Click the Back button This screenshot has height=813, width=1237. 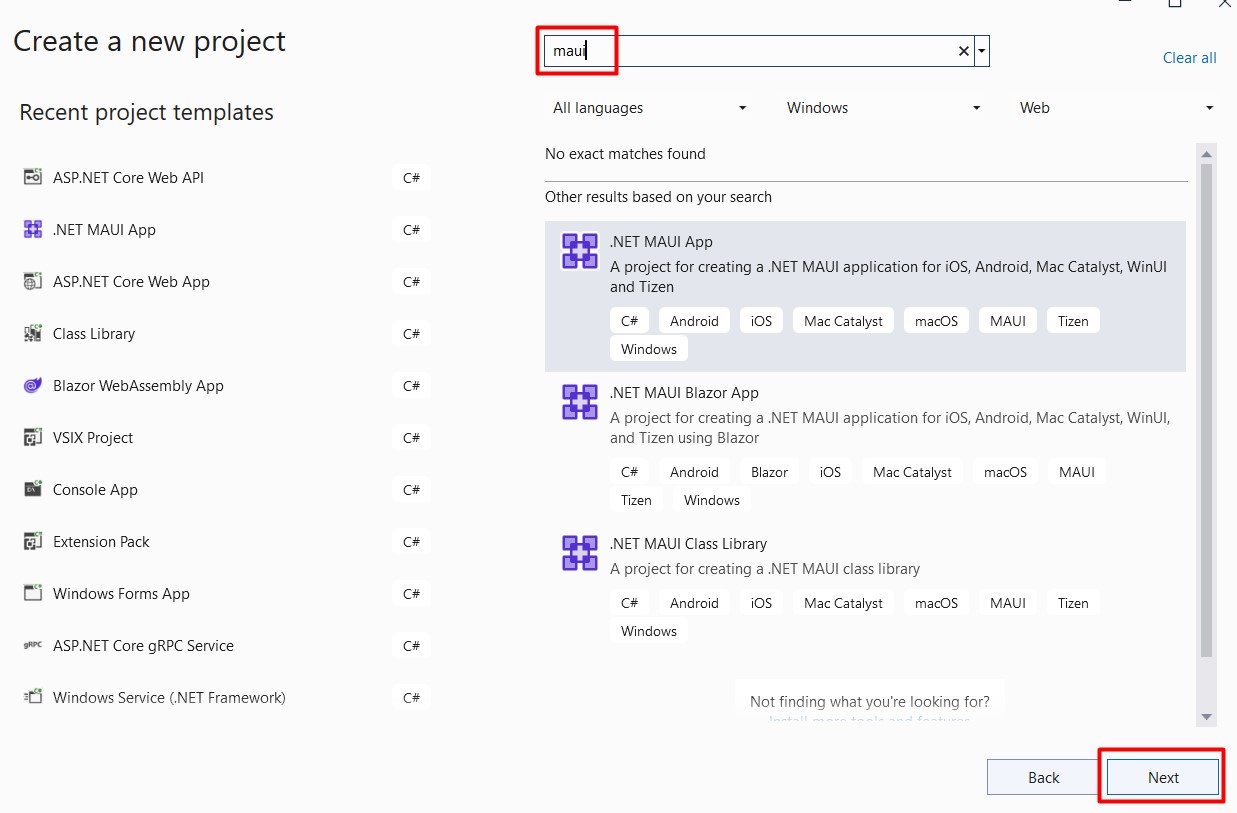coord(1043,777)
